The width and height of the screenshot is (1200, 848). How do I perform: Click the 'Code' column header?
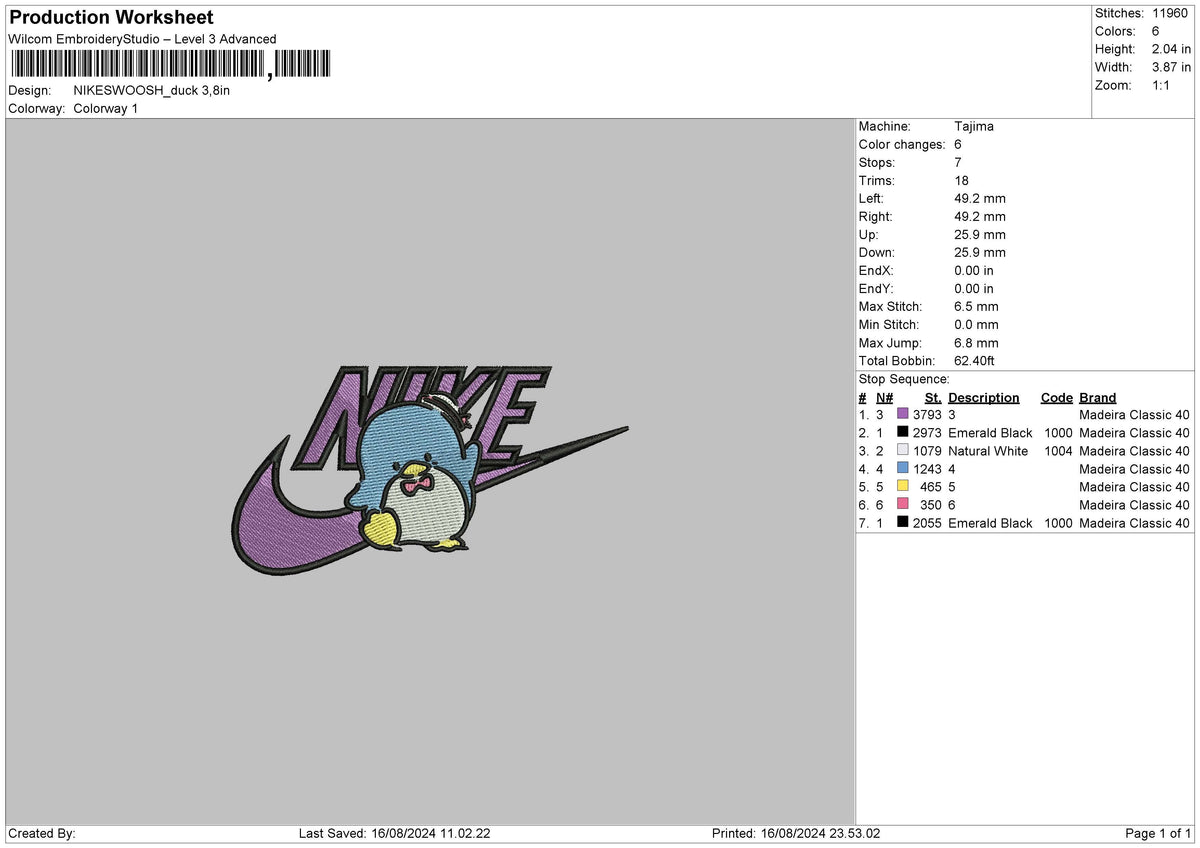point(1057,397)
